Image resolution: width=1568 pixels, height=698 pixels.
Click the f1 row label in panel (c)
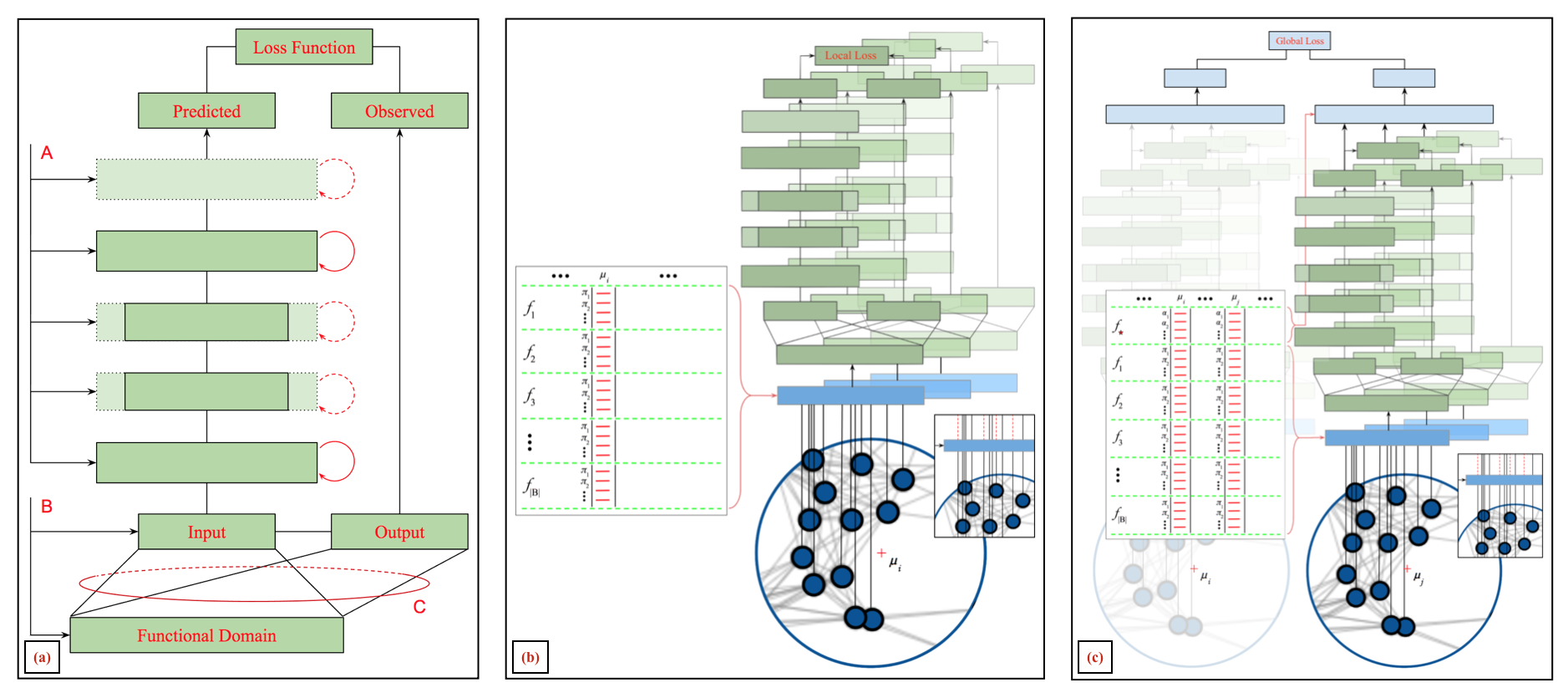1118,364
